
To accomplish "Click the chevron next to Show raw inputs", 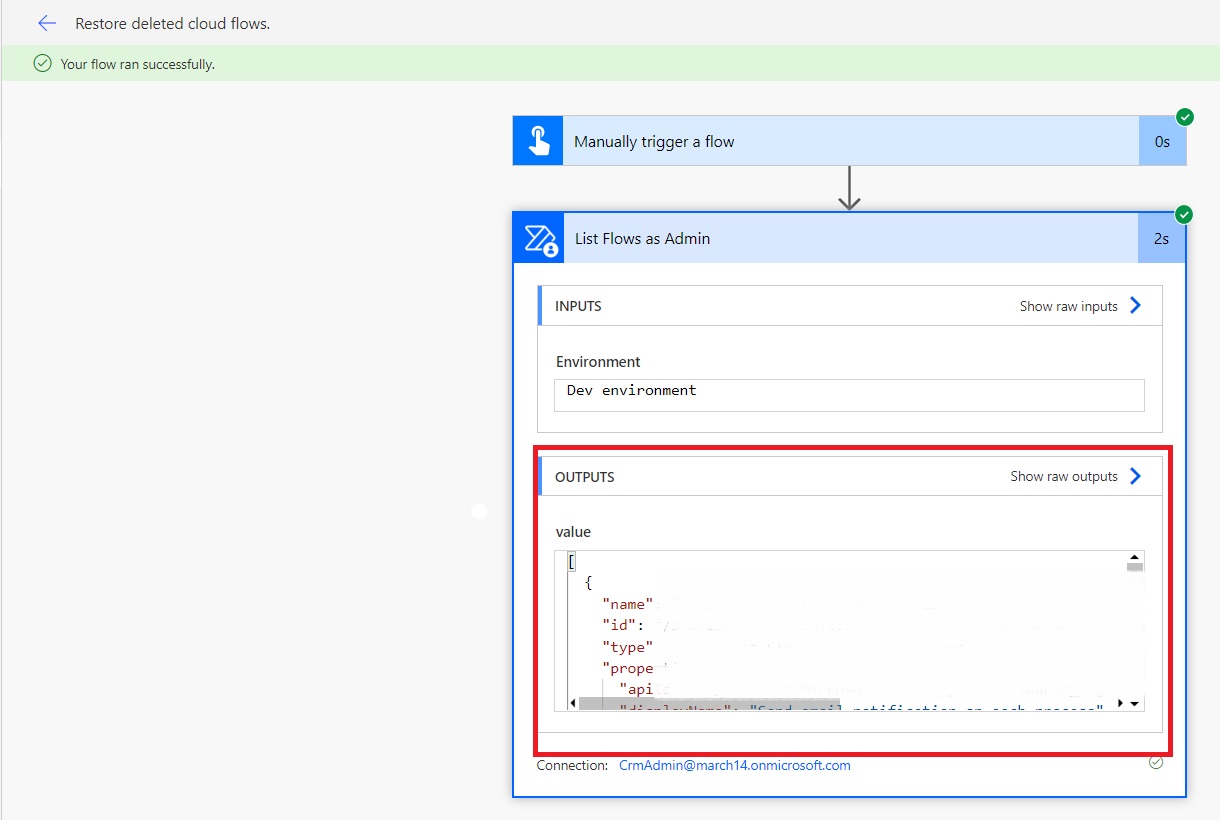I will [1136, 306].
